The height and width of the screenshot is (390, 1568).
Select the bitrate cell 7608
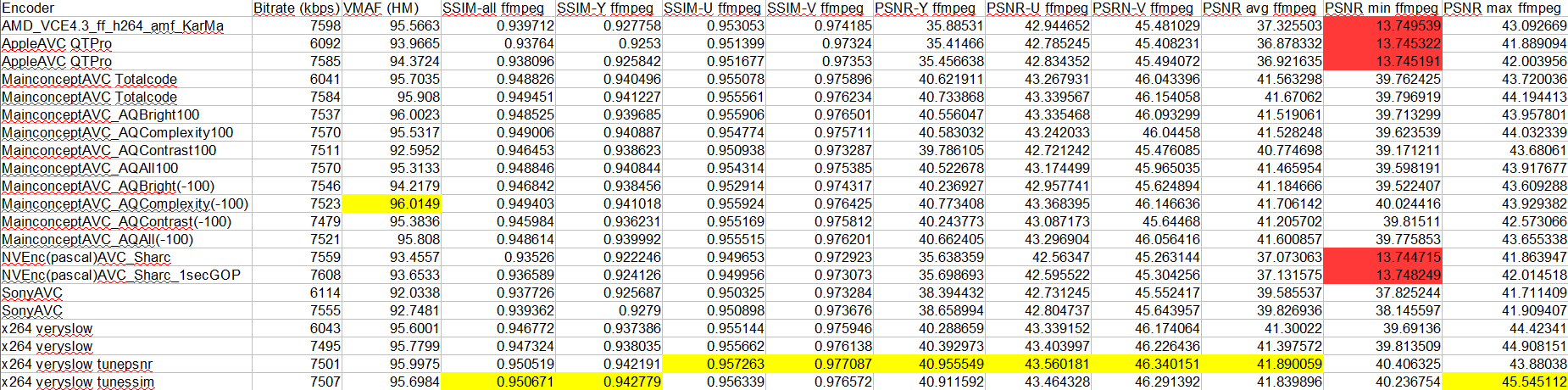297,276
